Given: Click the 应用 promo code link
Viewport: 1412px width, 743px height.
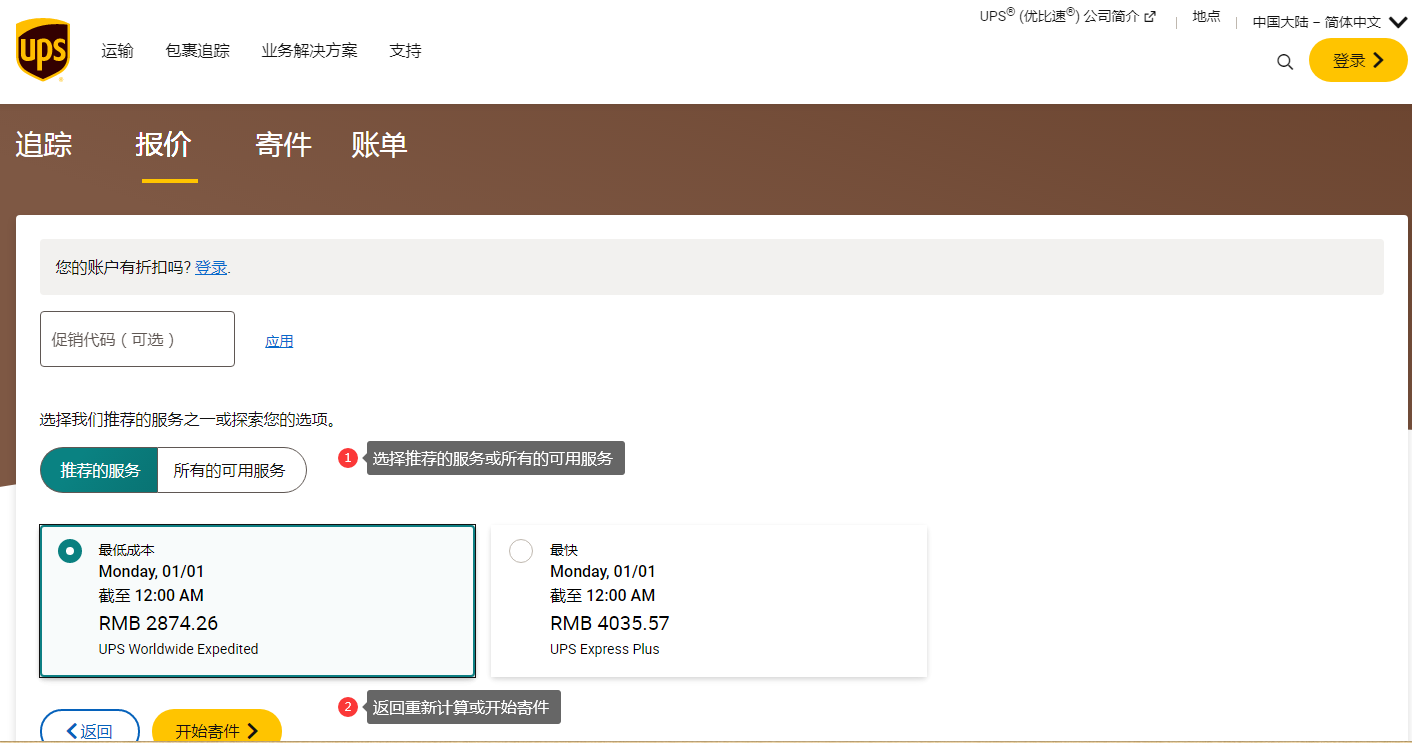Looking at the screenshot, I should 279,341.
